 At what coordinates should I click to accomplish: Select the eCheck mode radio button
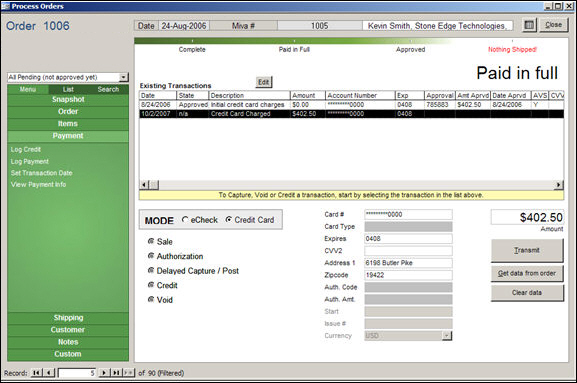coord(185,220)
